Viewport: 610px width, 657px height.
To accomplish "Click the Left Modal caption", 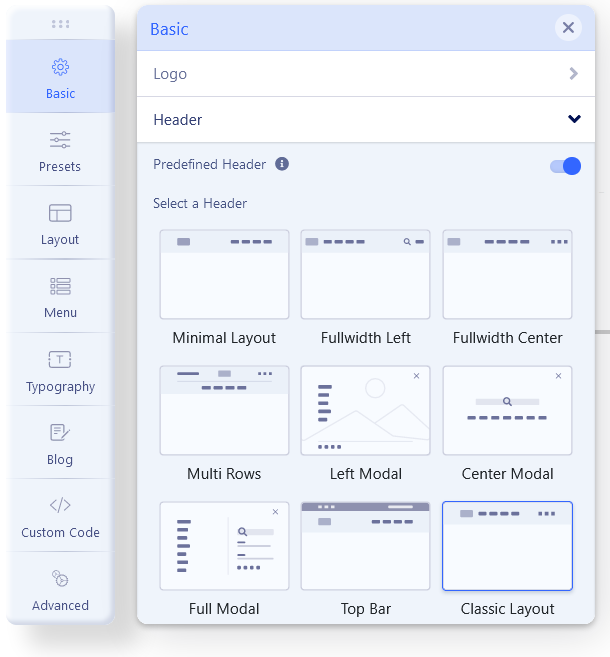I will [x=365, y=474].
